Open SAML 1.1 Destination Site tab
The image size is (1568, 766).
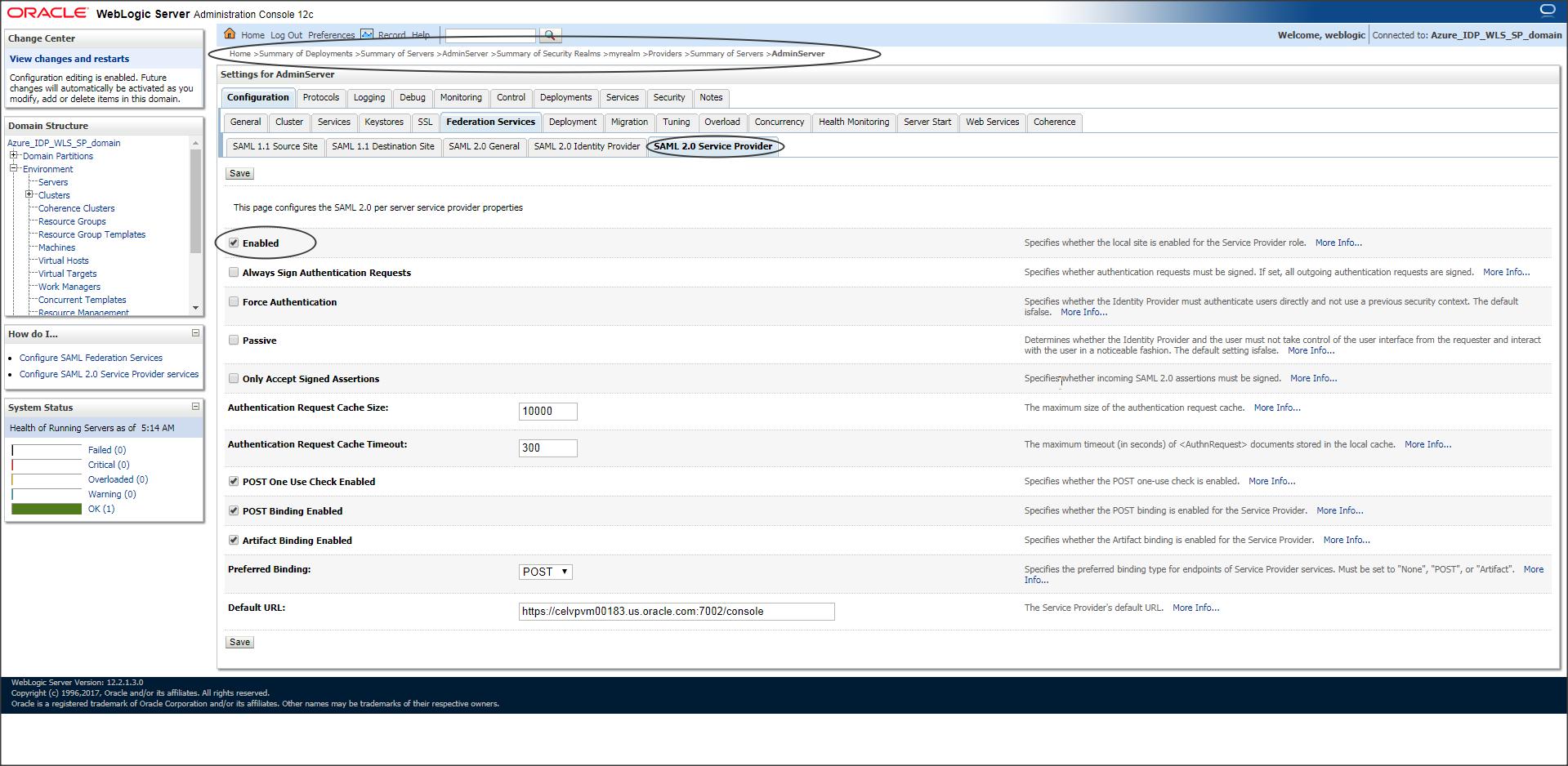[x=383, y=146]
